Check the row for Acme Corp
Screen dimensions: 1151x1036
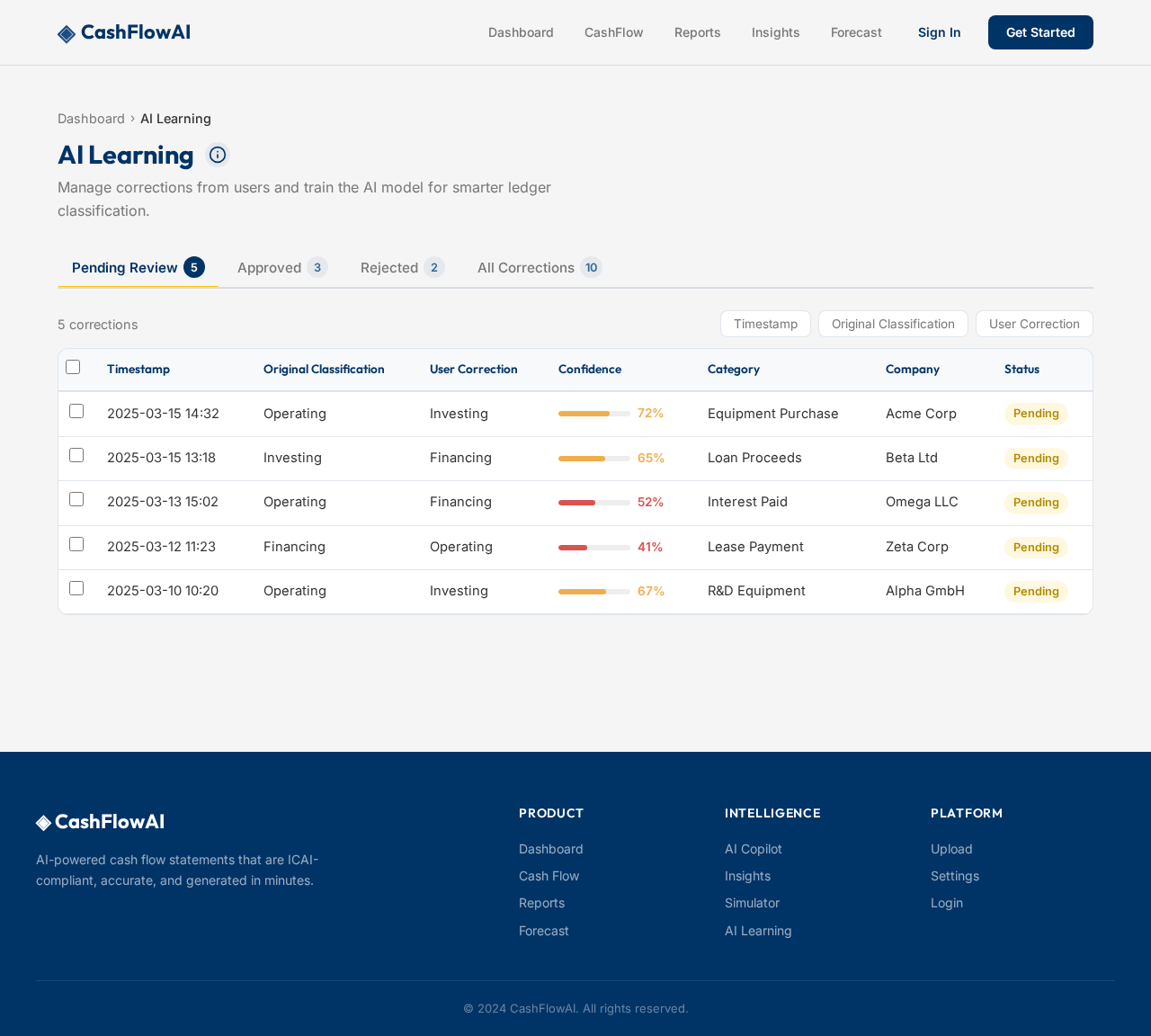[x=76, y=411]
